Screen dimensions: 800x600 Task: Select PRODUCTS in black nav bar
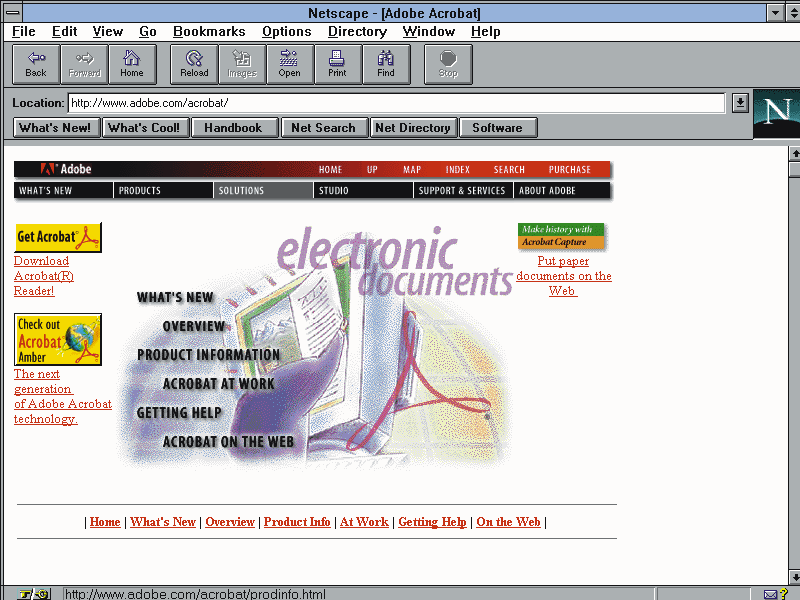[163, 190]
